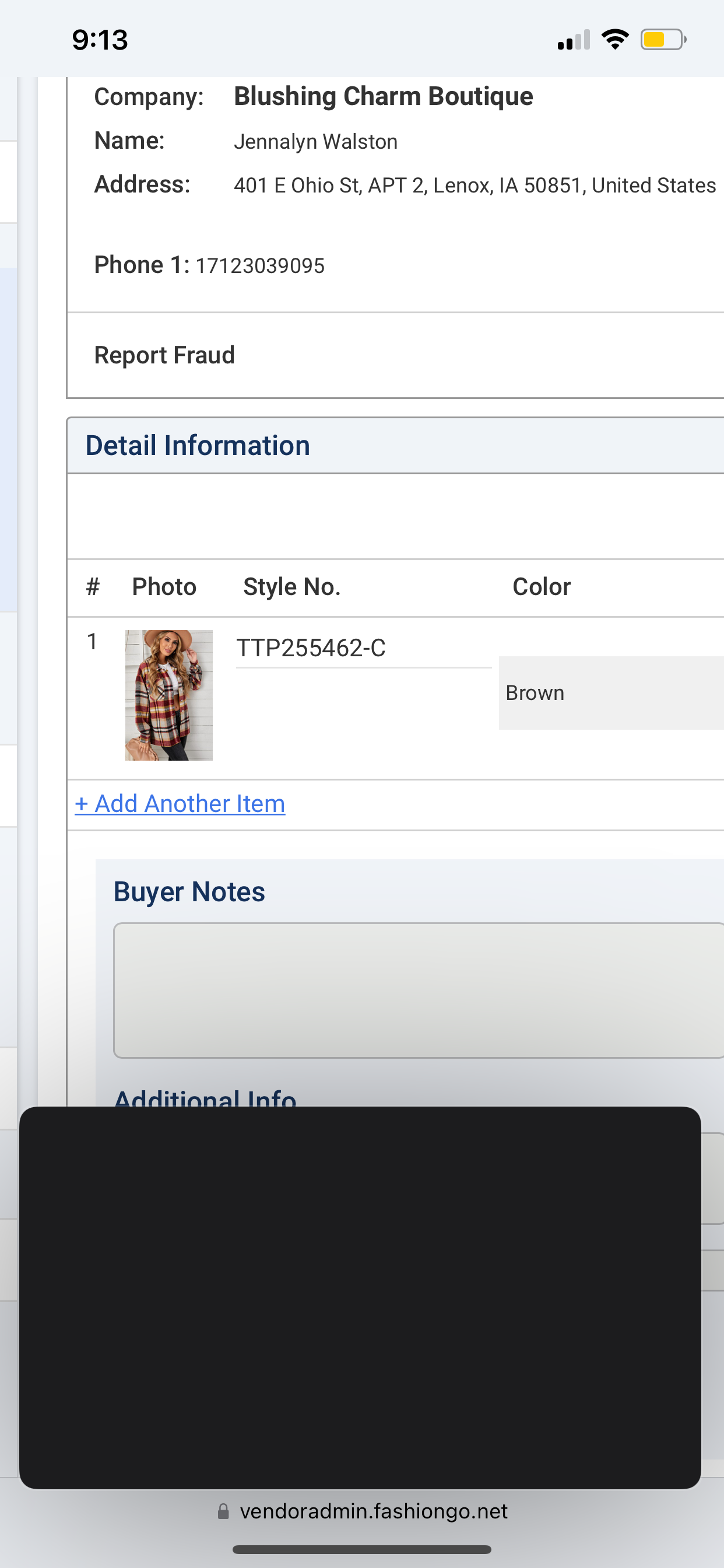Click the Detail Information section header
This screenshot has height=1568, width=724.
pyautogui.click(x=198, y=446)
